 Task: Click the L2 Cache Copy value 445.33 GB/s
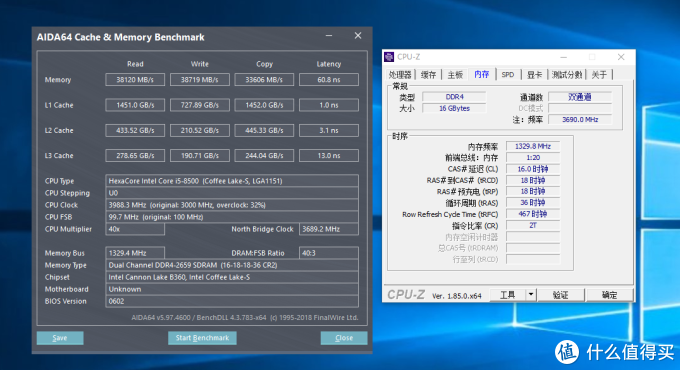coord(264,130)
